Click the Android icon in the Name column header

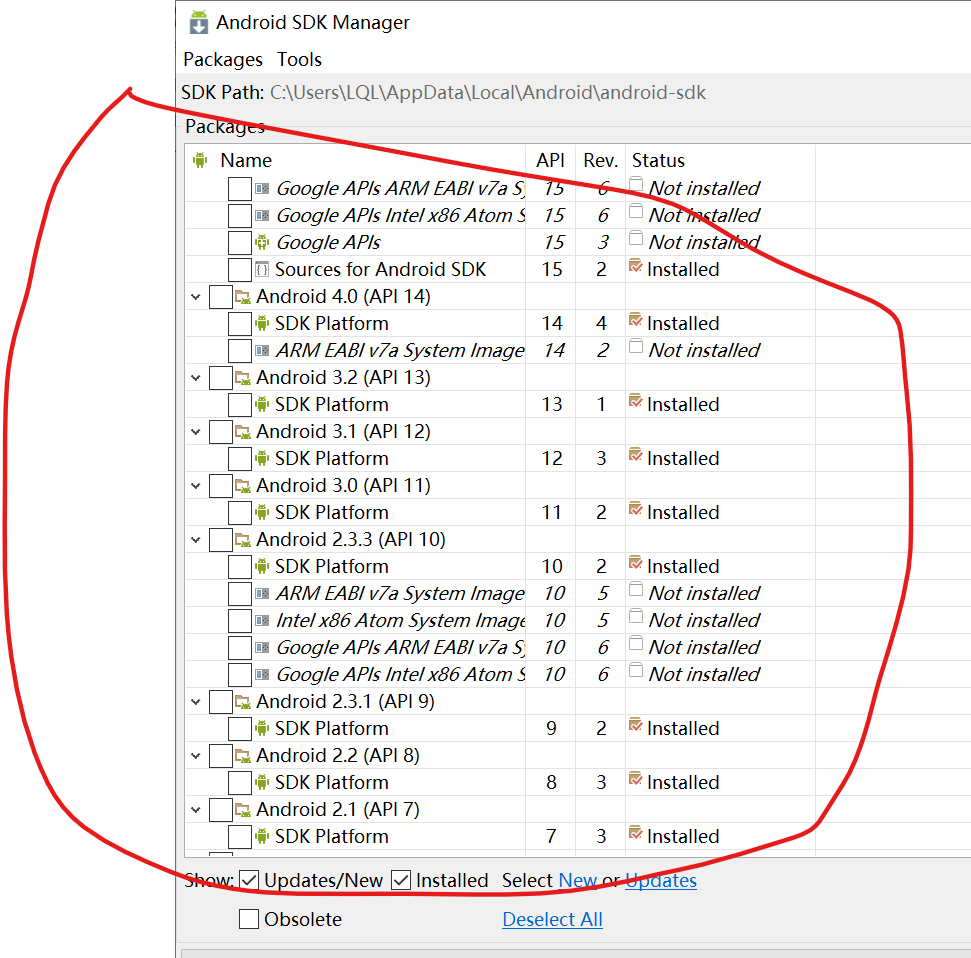tap(199, 160)
